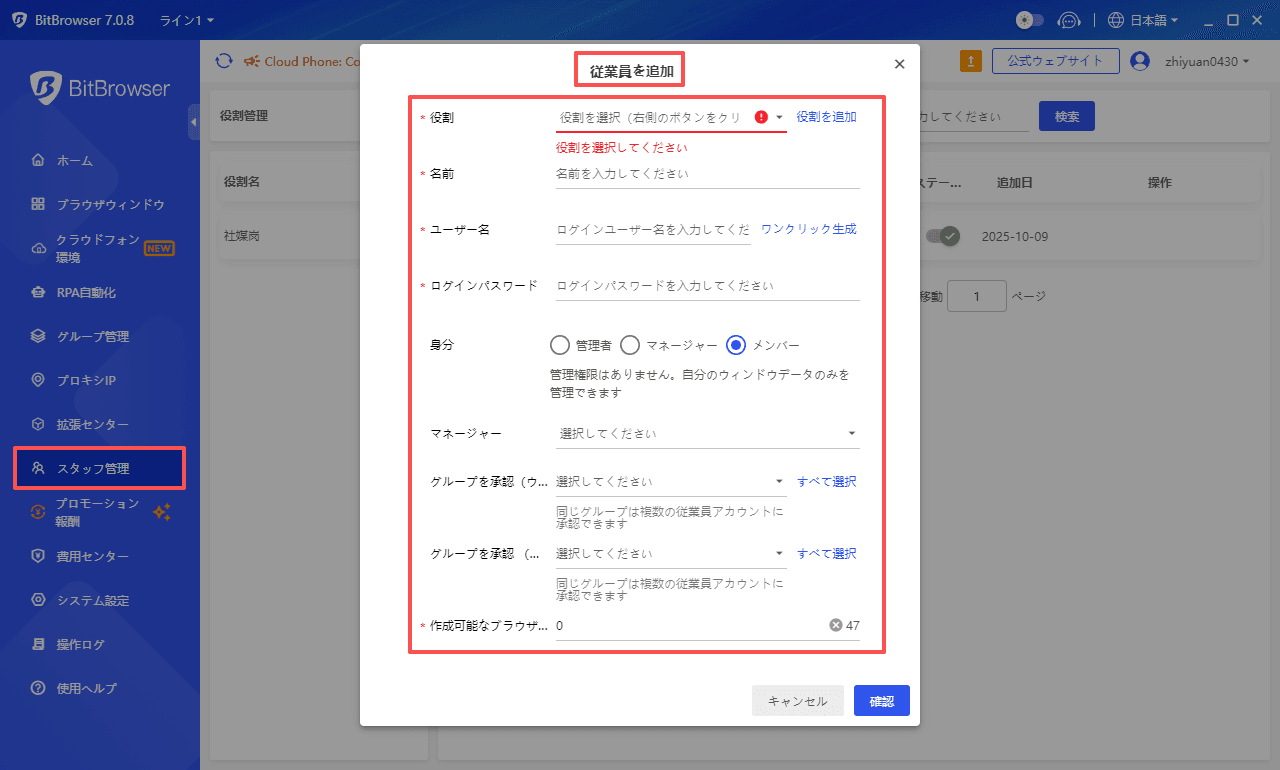Click the page number input field
The image size is (1280, 770).
pyautogui.click(x=977, y=295)
